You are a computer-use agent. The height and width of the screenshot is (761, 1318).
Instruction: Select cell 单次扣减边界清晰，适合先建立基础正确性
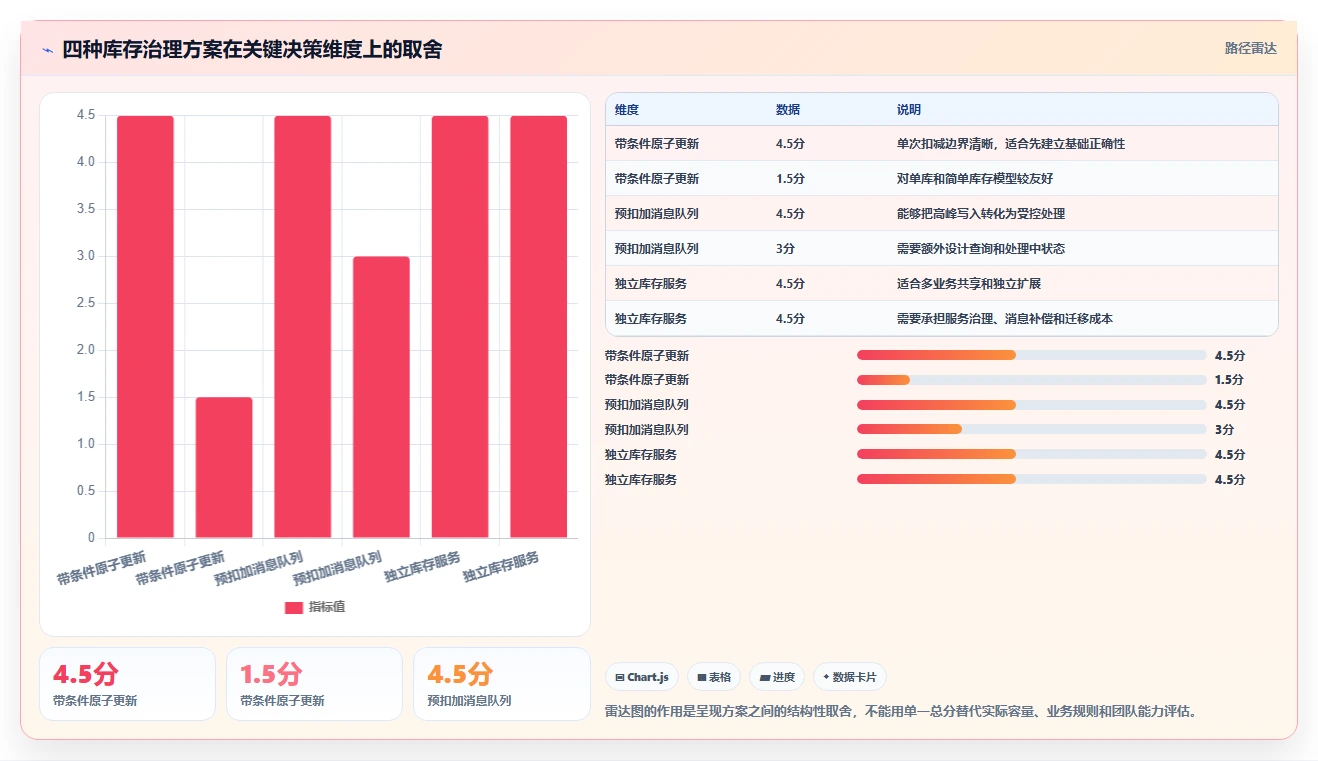[x=1011, y=144]
